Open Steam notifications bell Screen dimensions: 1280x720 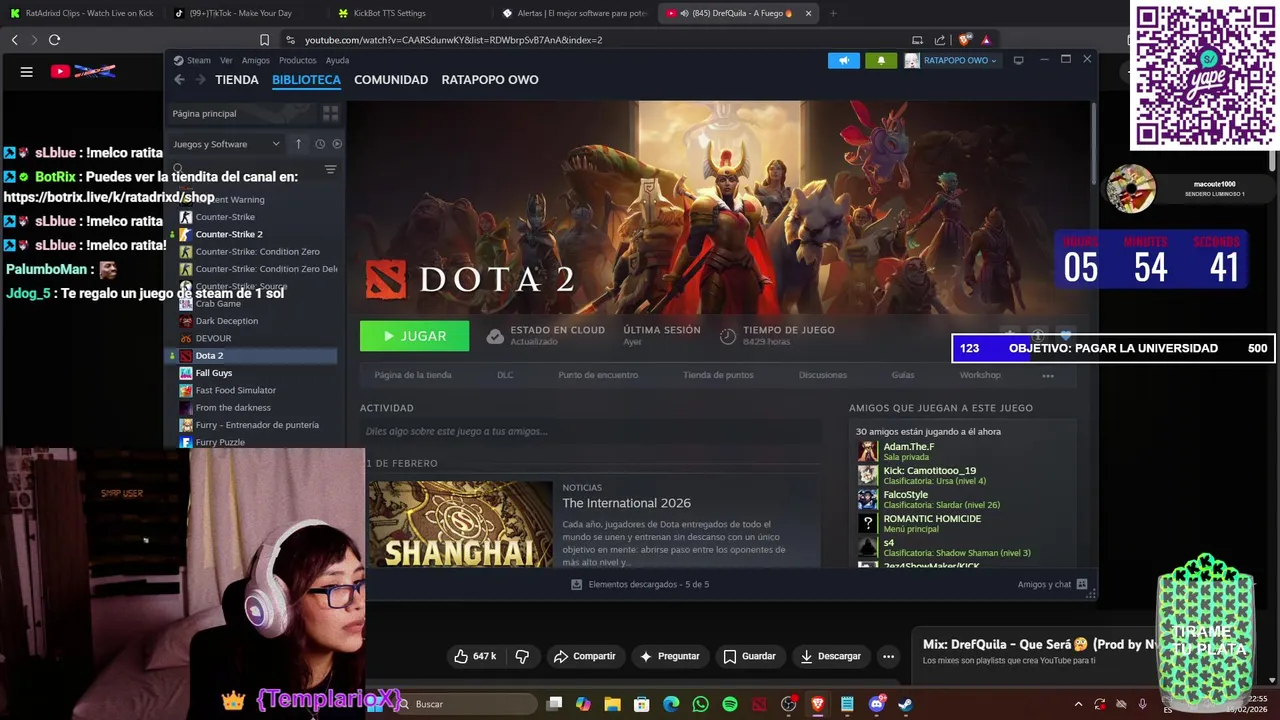click(881, 60)
